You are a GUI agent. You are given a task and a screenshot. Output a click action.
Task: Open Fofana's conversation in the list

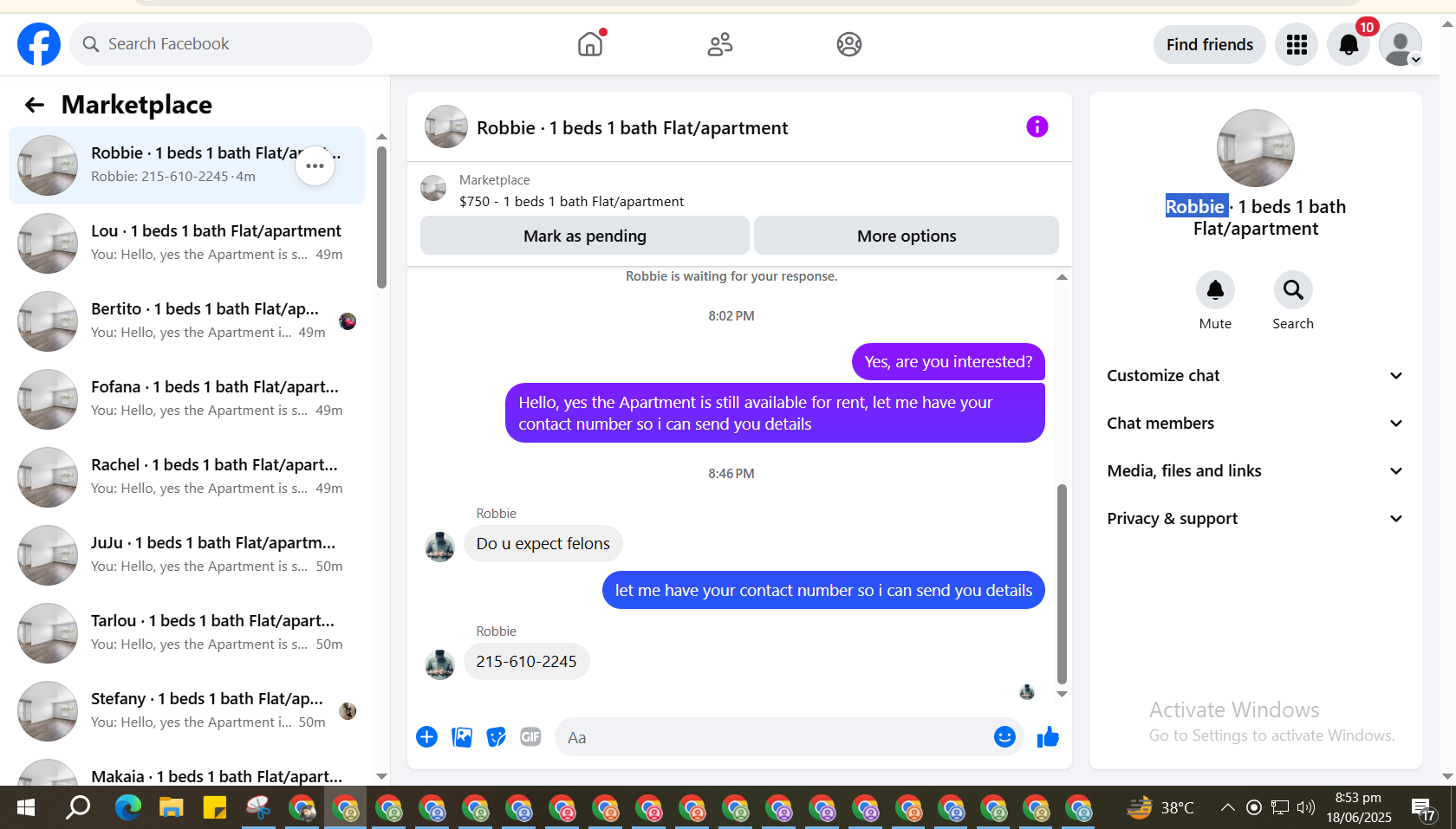coord(186,399)
